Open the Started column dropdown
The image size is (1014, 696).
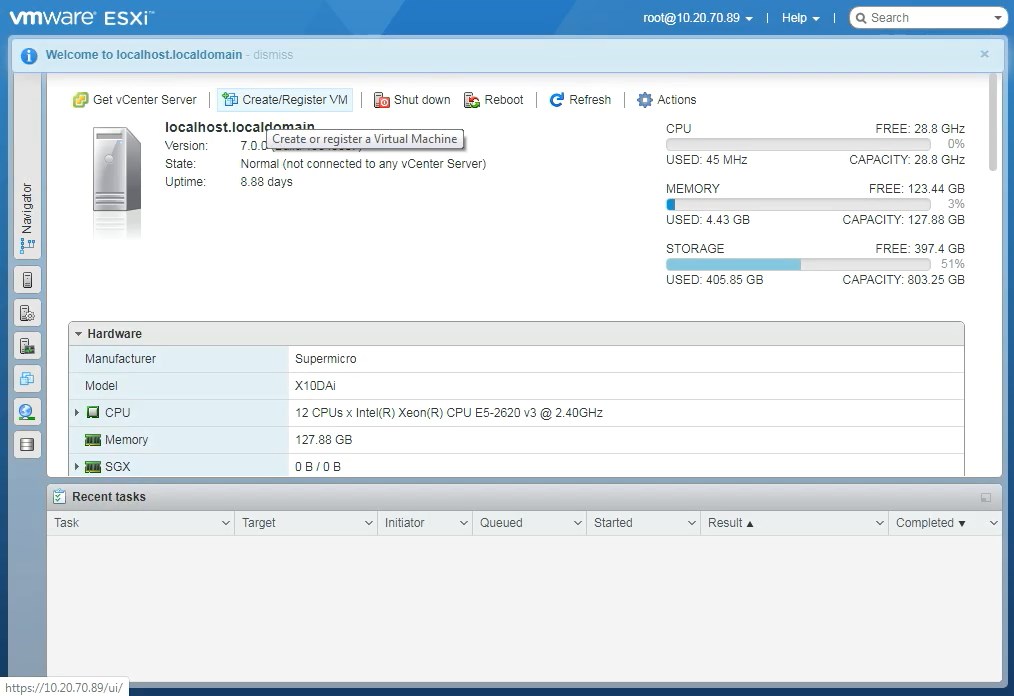click(692, 523)
